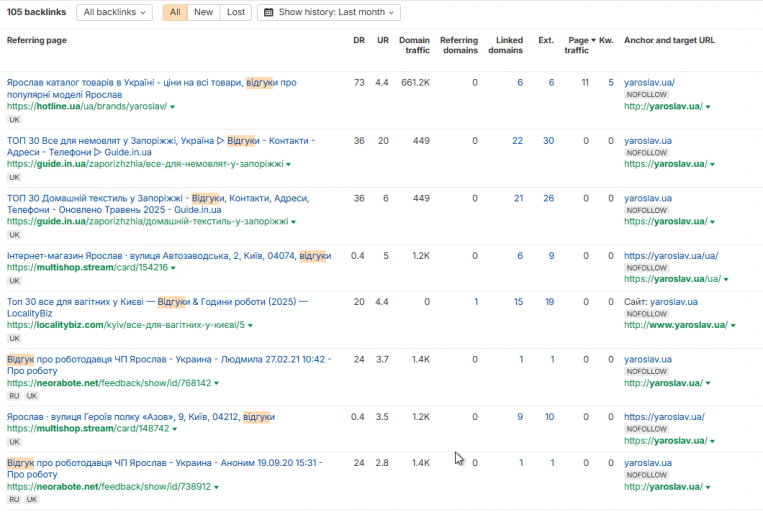Click target URL arrow for http://www.yaroslav.ua/

coord(733,325)
